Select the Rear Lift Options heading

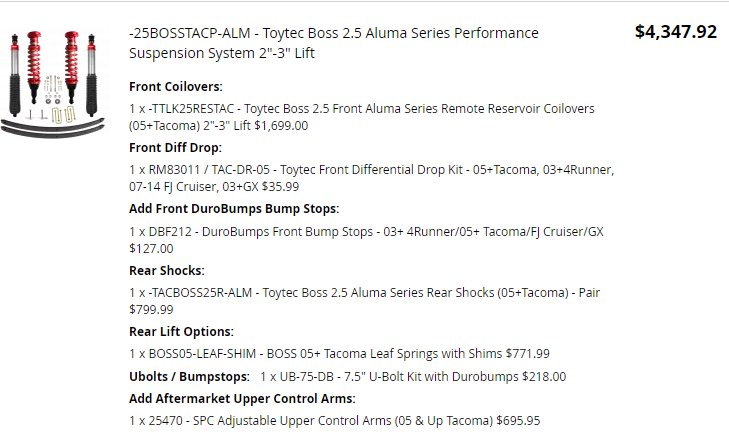pyautogui.click(x=181, y=332)
